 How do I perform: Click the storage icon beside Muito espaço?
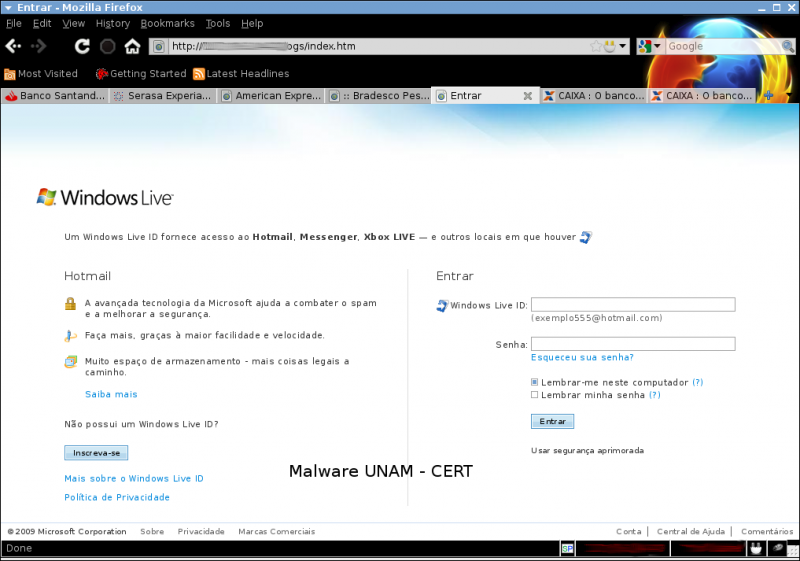coord(70,362)
